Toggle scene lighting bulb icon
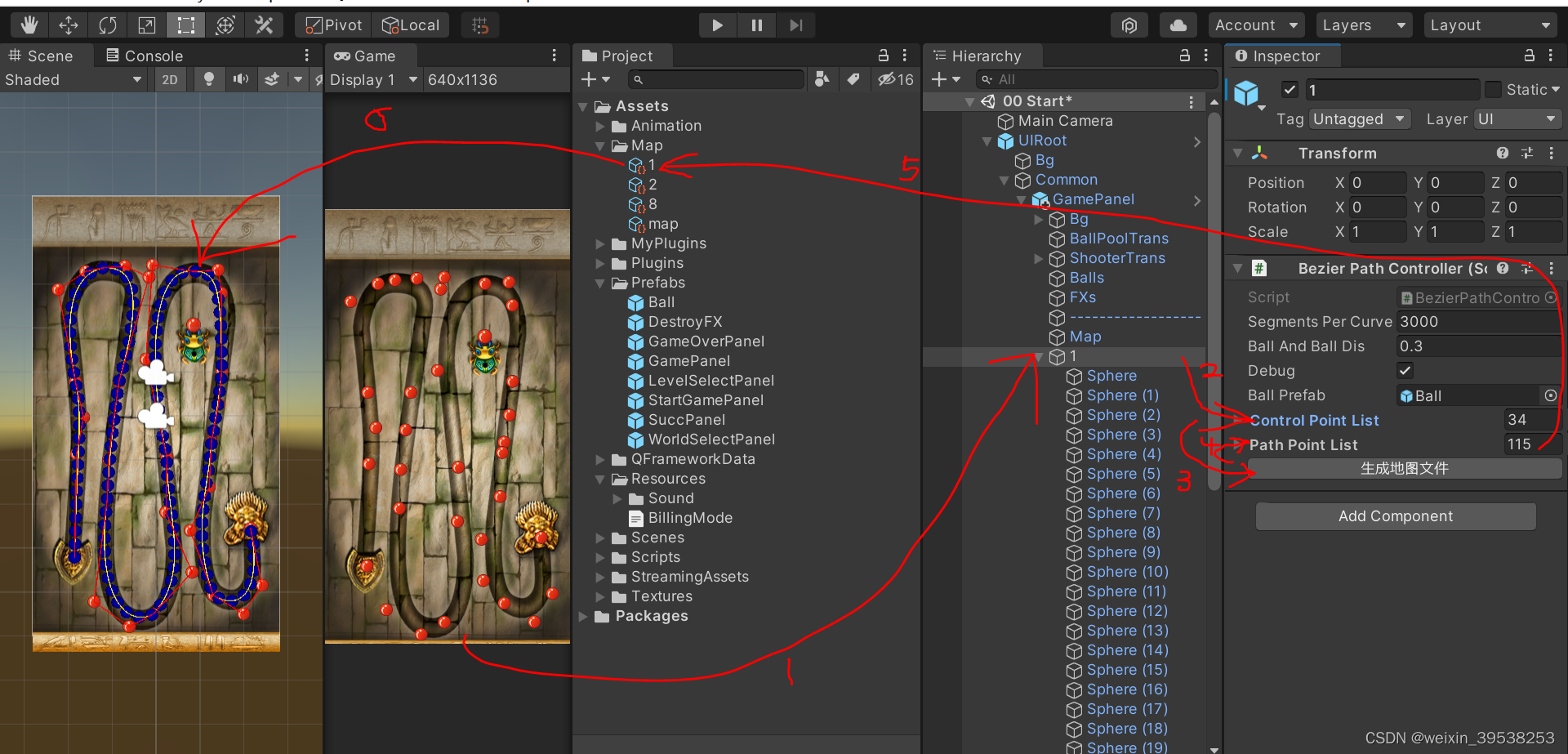This screenshot has height=754, width=1568. [x=209, y=79]
